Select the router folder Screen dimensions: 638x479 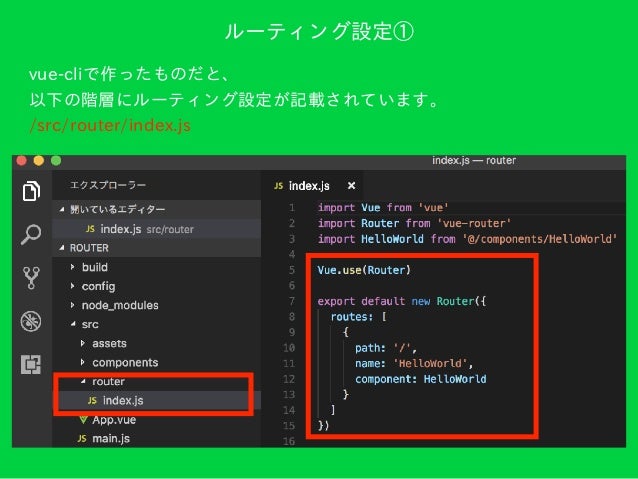point(108,381)
